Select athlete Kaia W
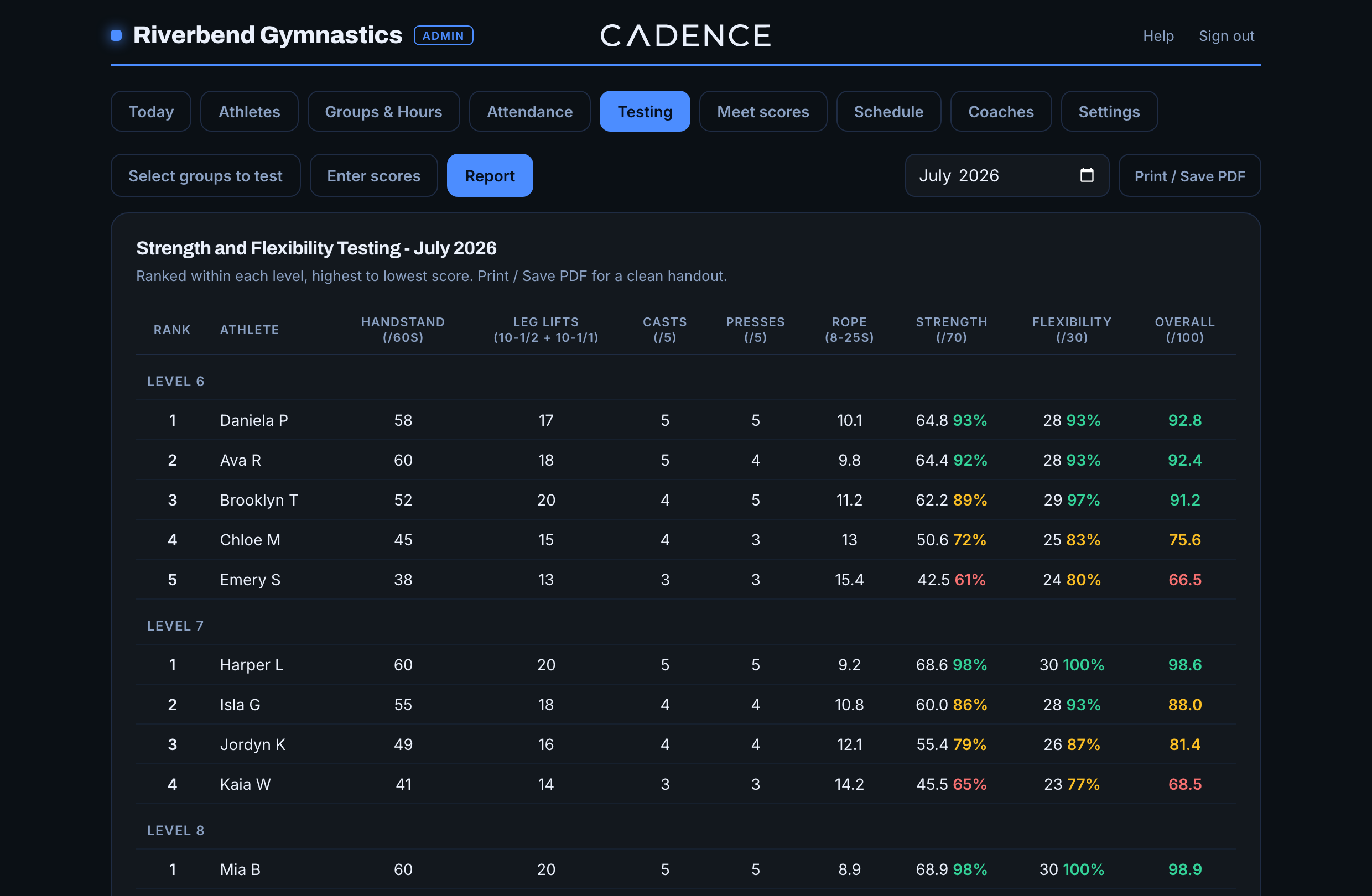The height and width of the screenshot is (896, 1372). (x=245, y=784)
